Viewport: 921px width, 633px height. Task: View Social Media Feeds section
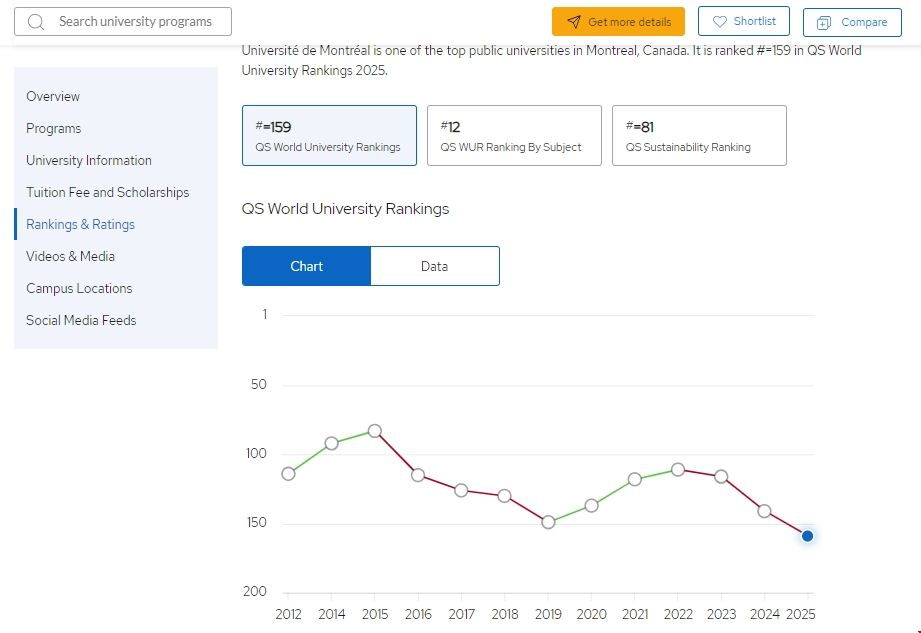(x=81, y=321)
